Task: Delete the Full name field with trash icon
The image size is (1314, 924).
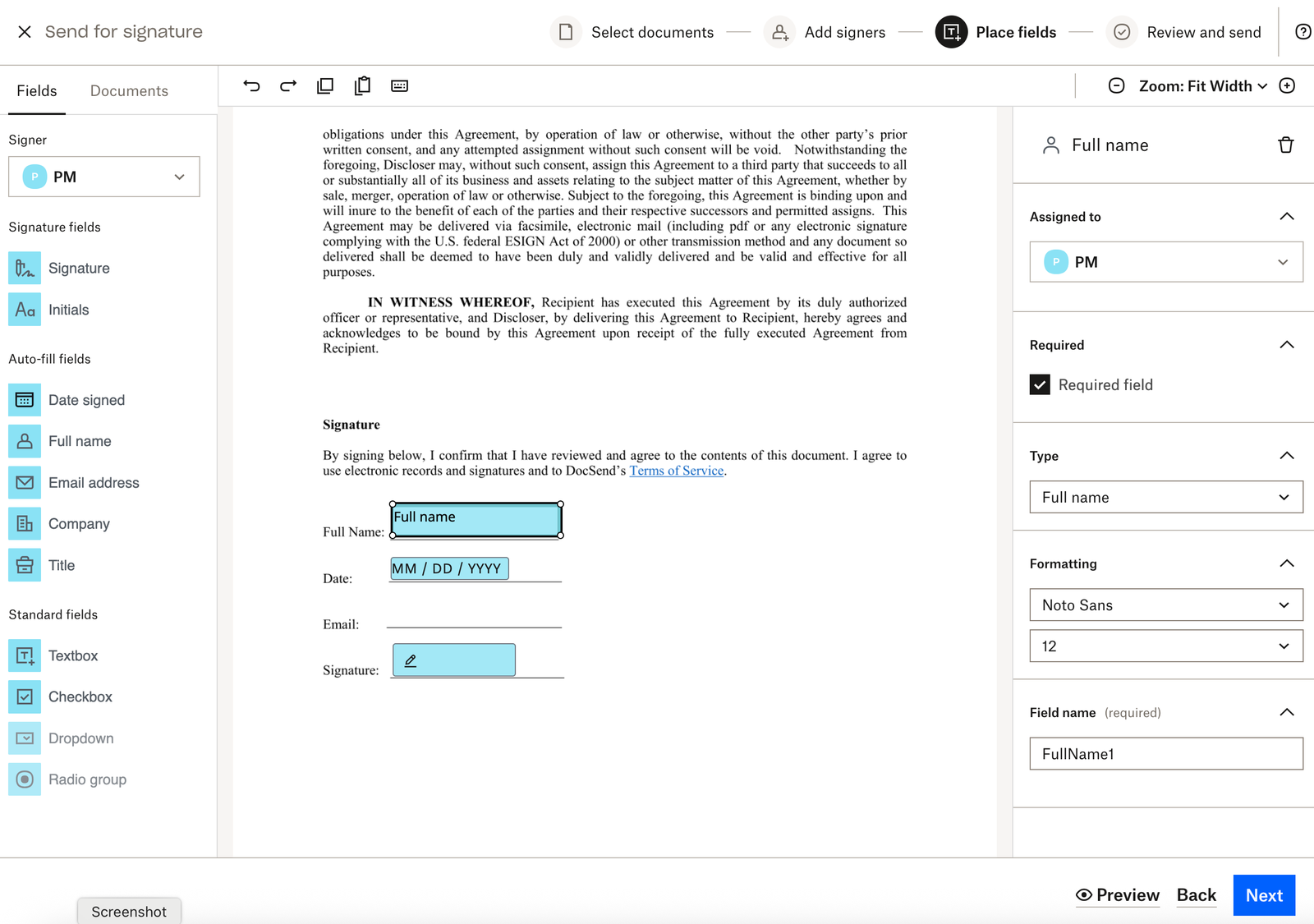Action: click(x=1285, y=145)
